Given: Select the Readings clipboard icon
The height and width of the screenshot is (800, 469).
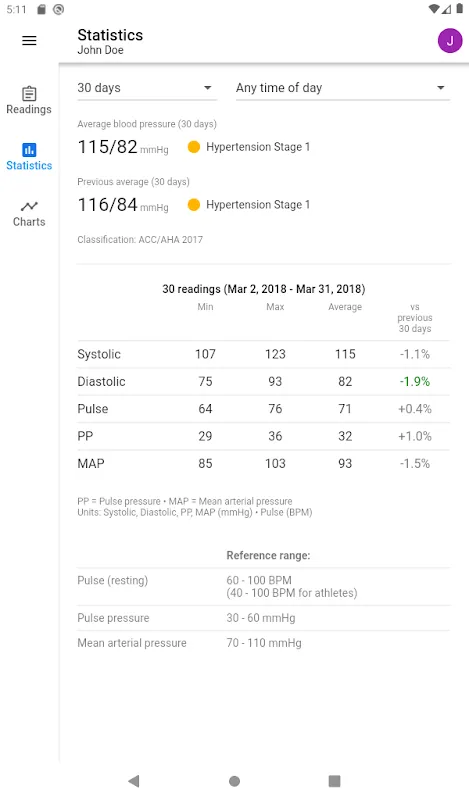Looking at the screenshot, I should [29, 94].
